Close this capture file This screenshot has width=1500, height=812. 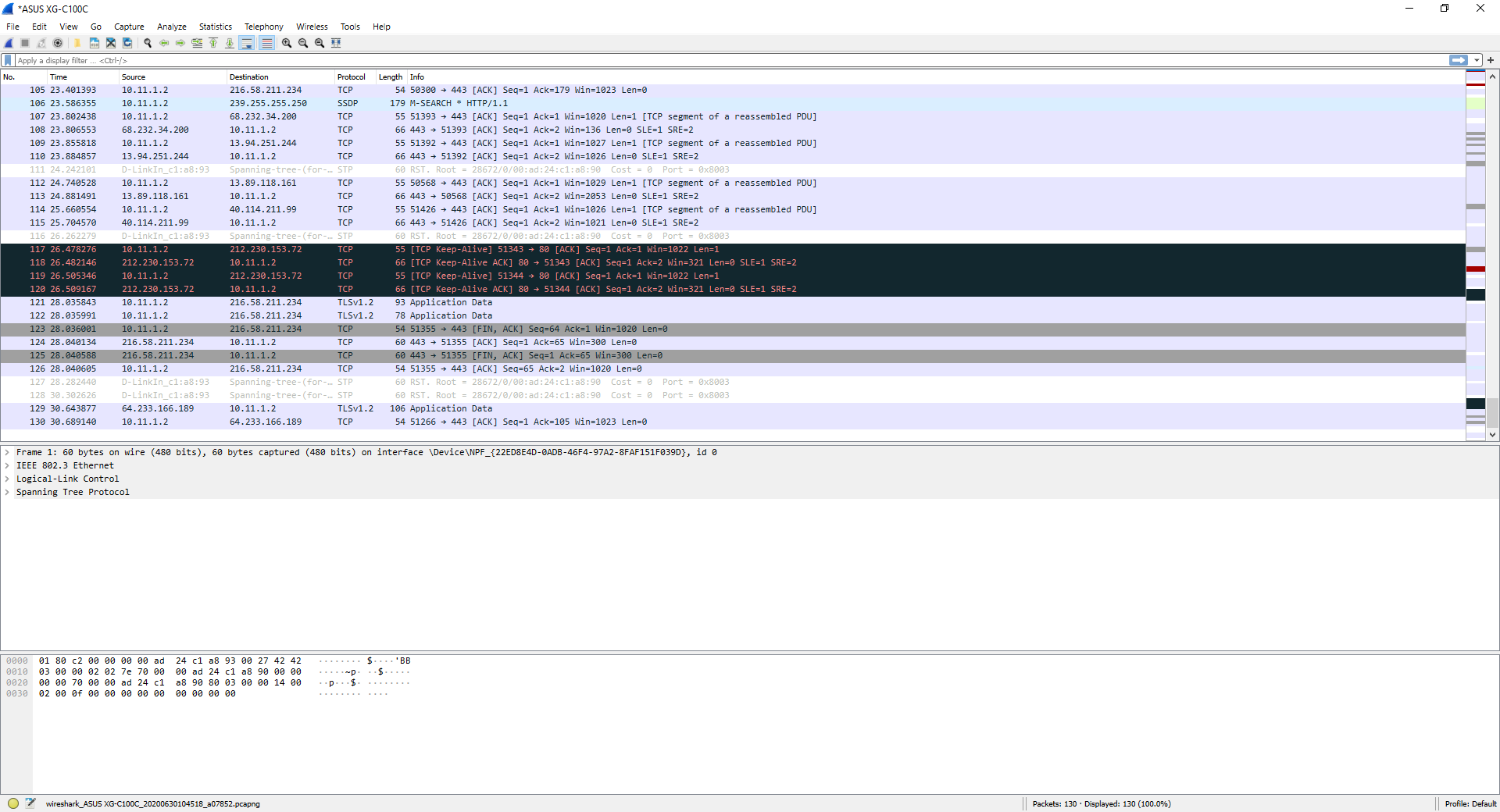(111, 43)
